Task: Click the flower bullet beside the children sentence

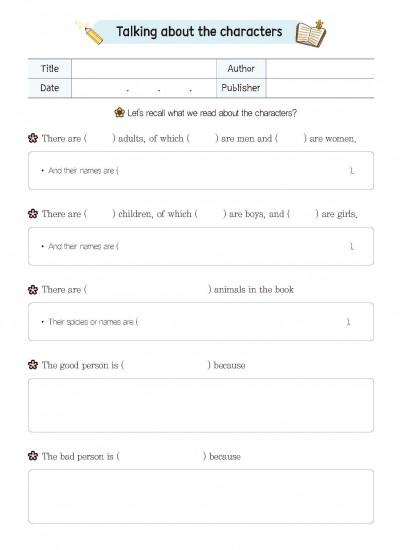Action: pyautogui.click(x=33, y=214)
